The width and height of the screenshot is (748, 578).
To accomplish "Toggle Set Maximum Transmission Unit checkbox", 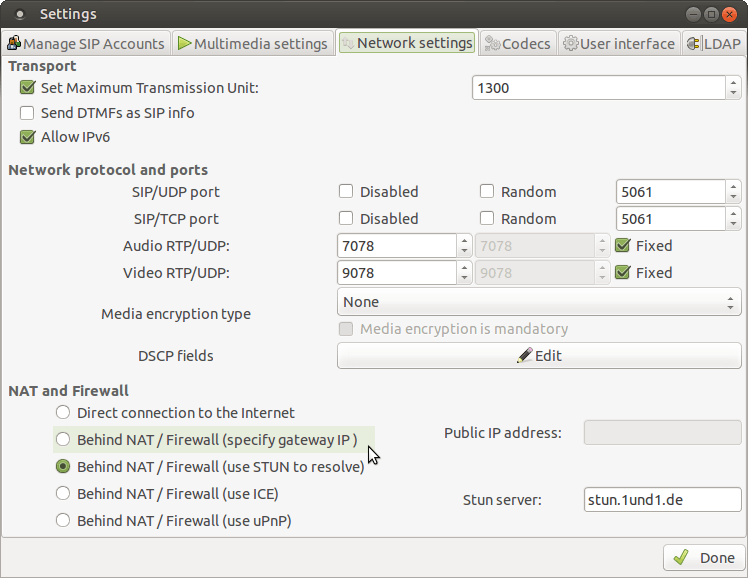I will click(x=27, y=88).
